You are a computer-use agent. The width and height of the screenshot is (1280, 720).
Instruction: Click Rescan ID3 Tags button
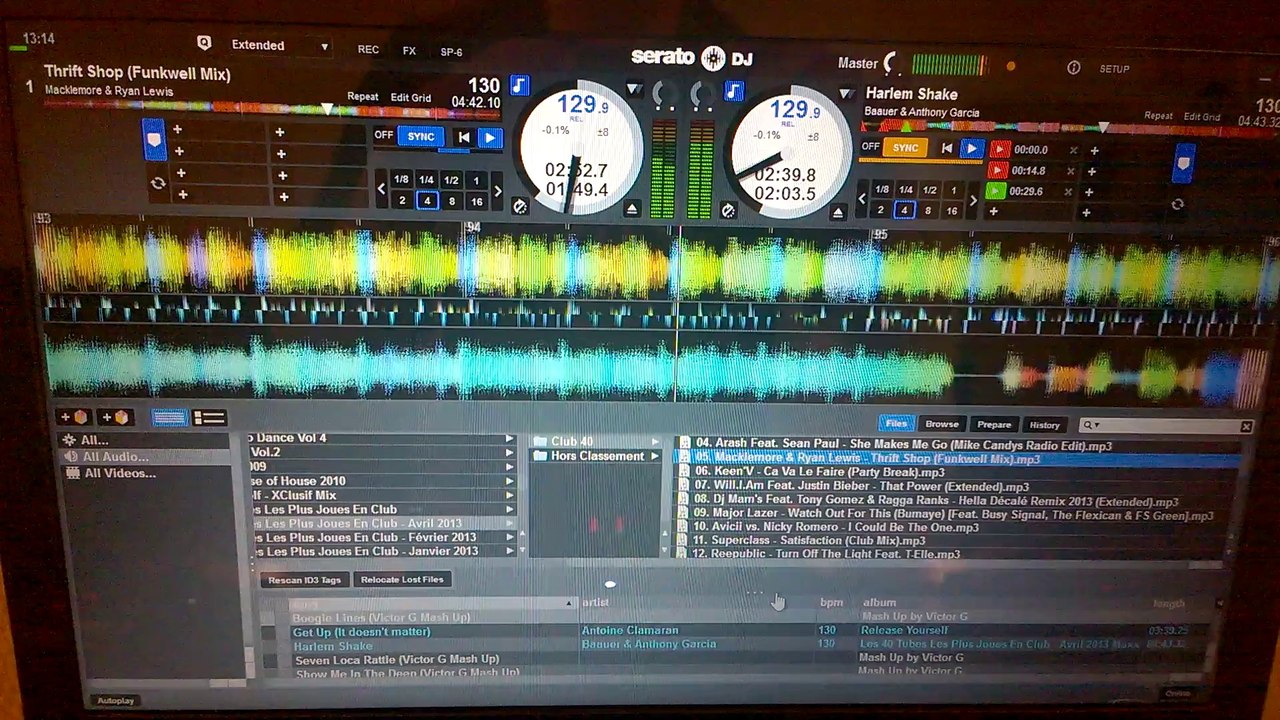click(305, 580)
